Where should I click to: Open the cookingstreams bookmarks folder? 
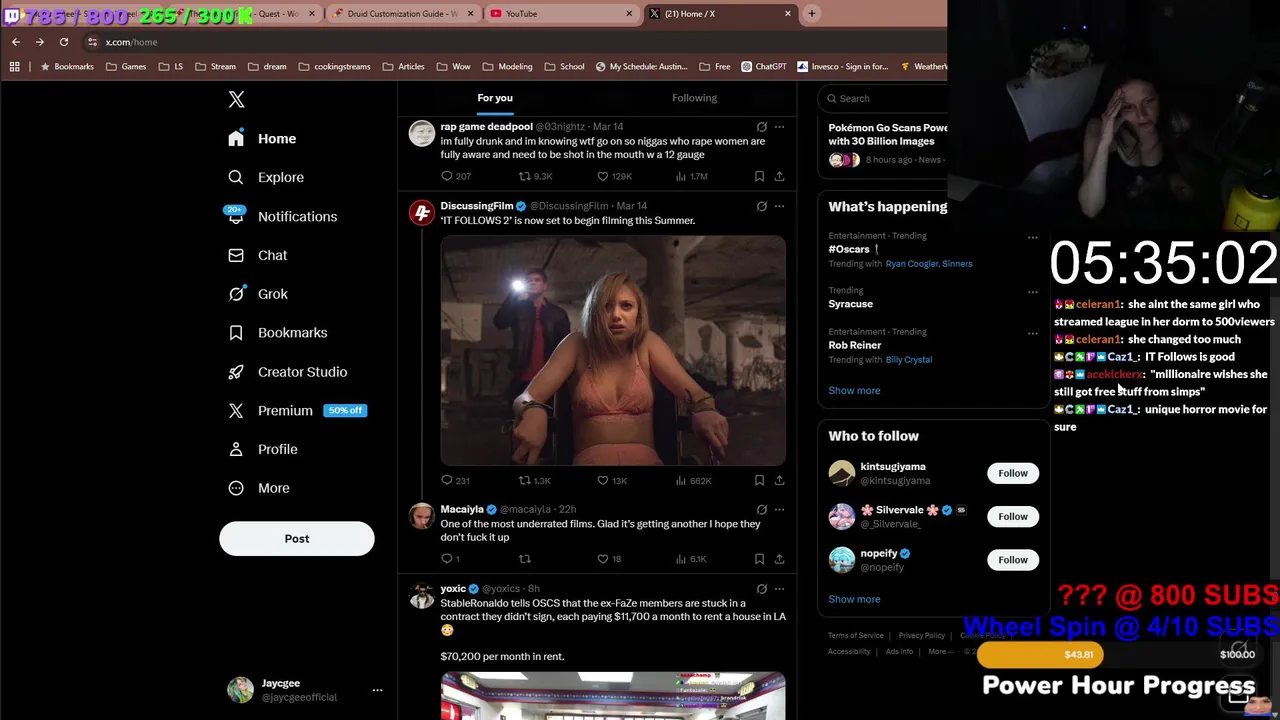(334, 67)
